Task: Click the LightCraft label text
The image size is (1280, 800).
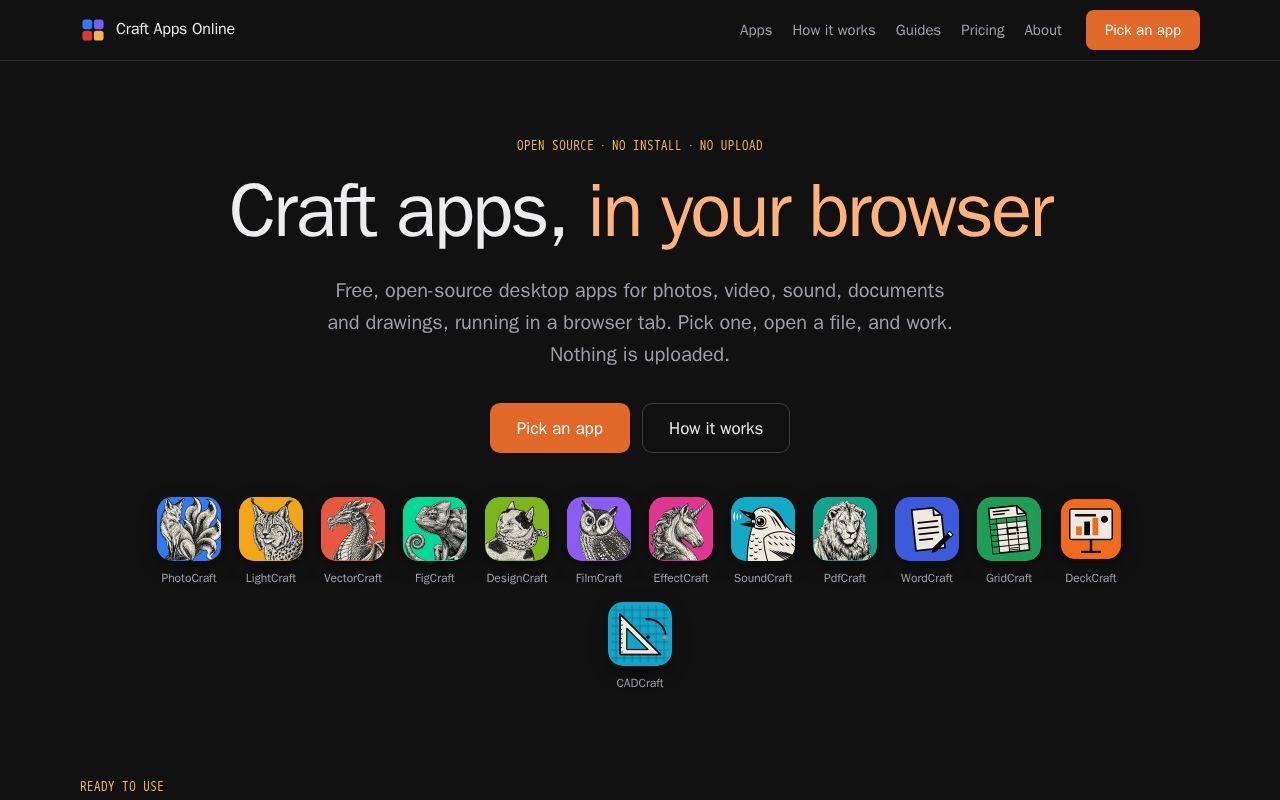Action: click(x=271, y=578)
